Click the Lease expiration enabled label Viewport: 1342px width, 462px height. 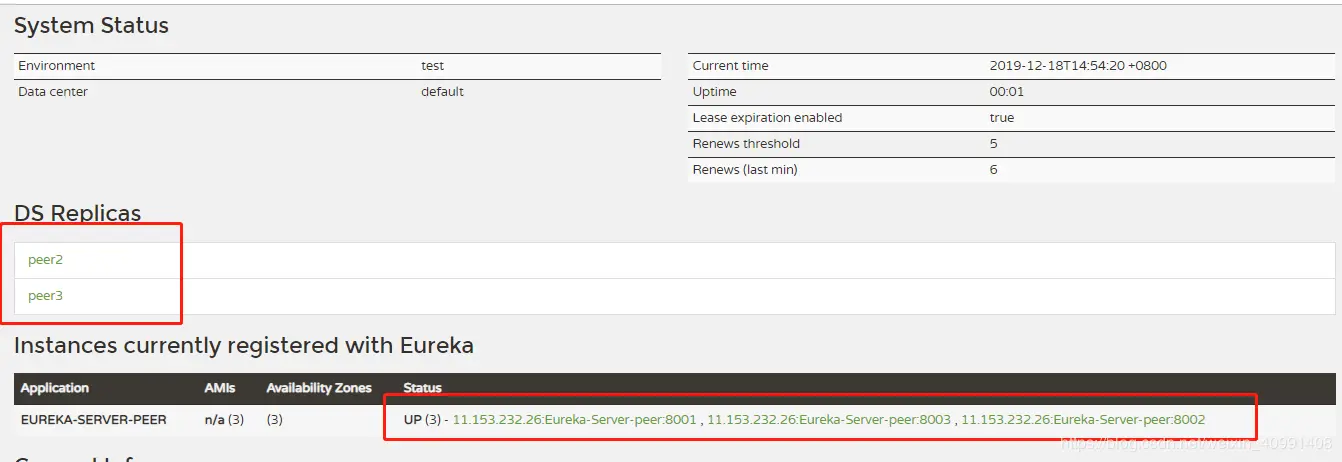768,118
